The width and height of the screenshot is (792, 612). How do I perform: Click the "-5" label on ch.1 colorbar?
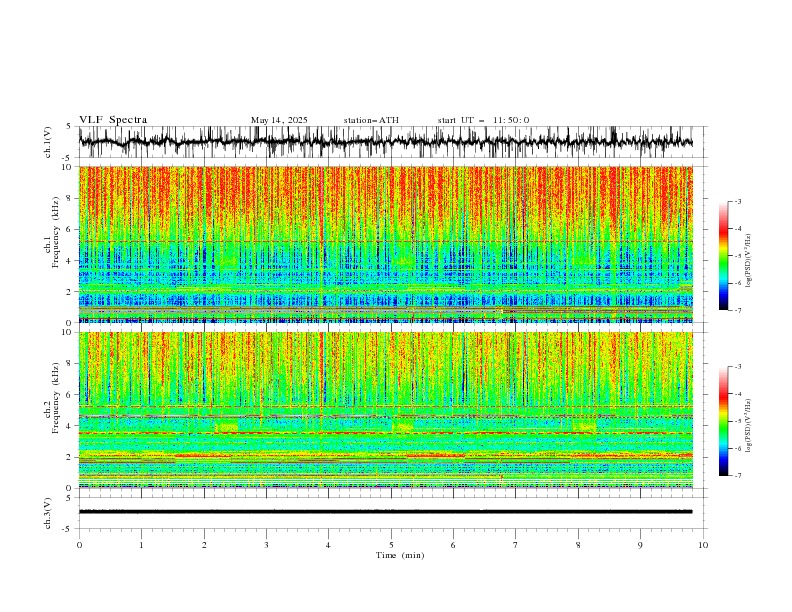click(x=738, y=256)
